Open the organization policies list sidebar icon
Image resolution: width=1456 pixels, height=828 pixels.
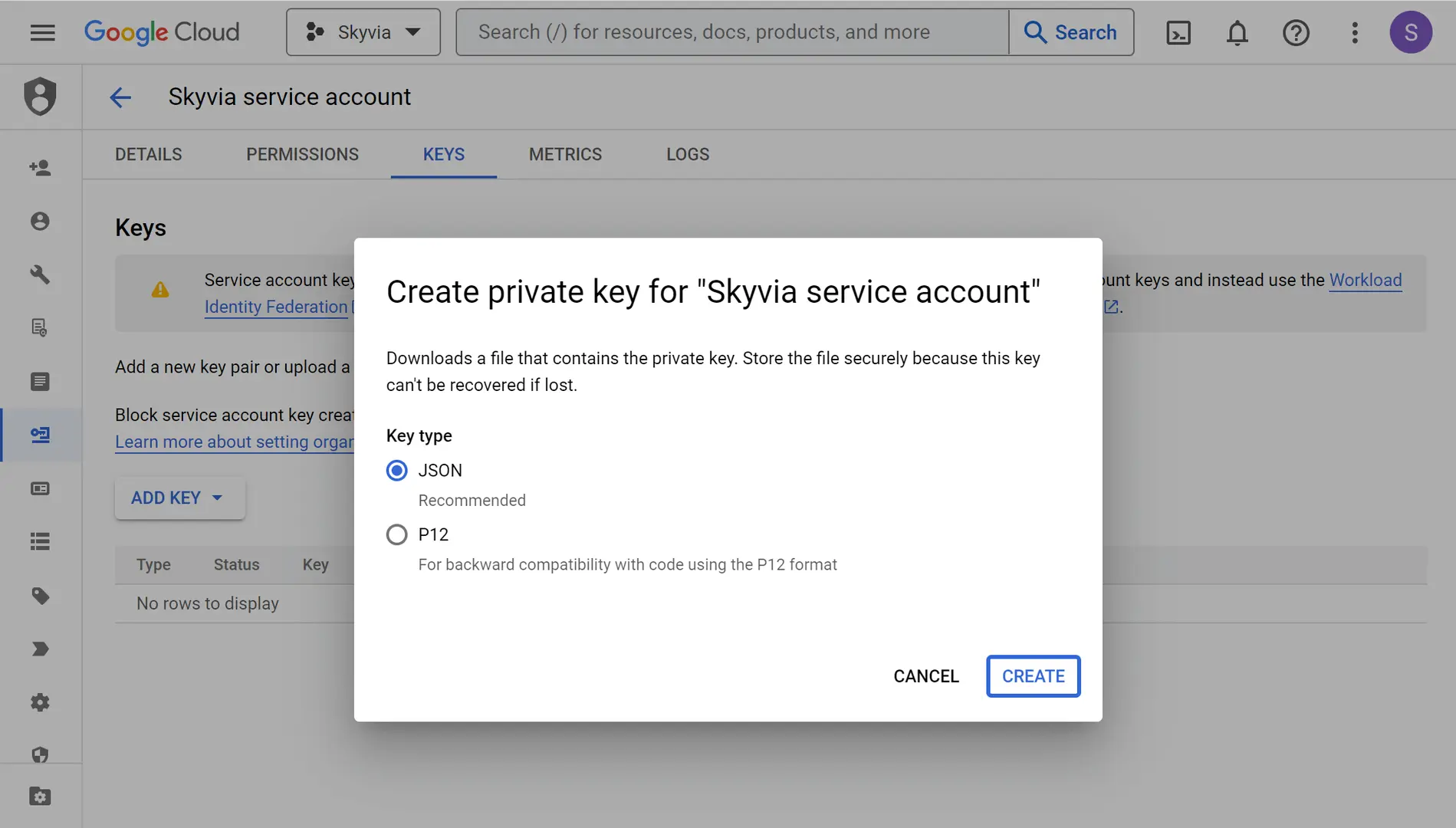coord(40,382)
